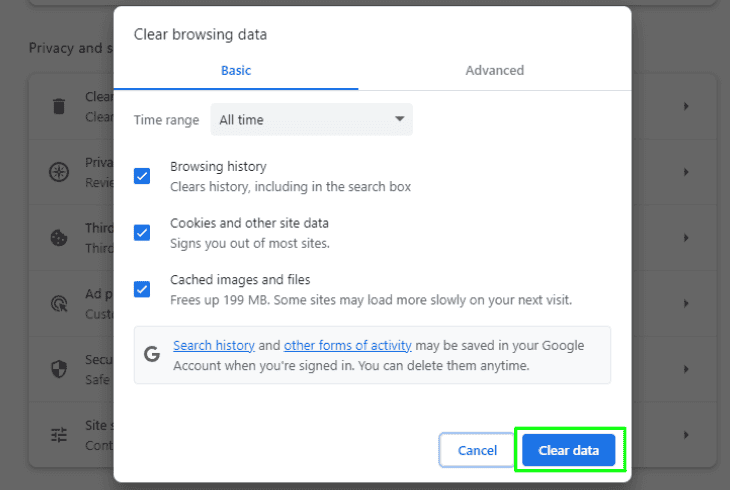Expand the Site settings row arrow
Viewport: 730px width, 490px height.
[686, 435]
